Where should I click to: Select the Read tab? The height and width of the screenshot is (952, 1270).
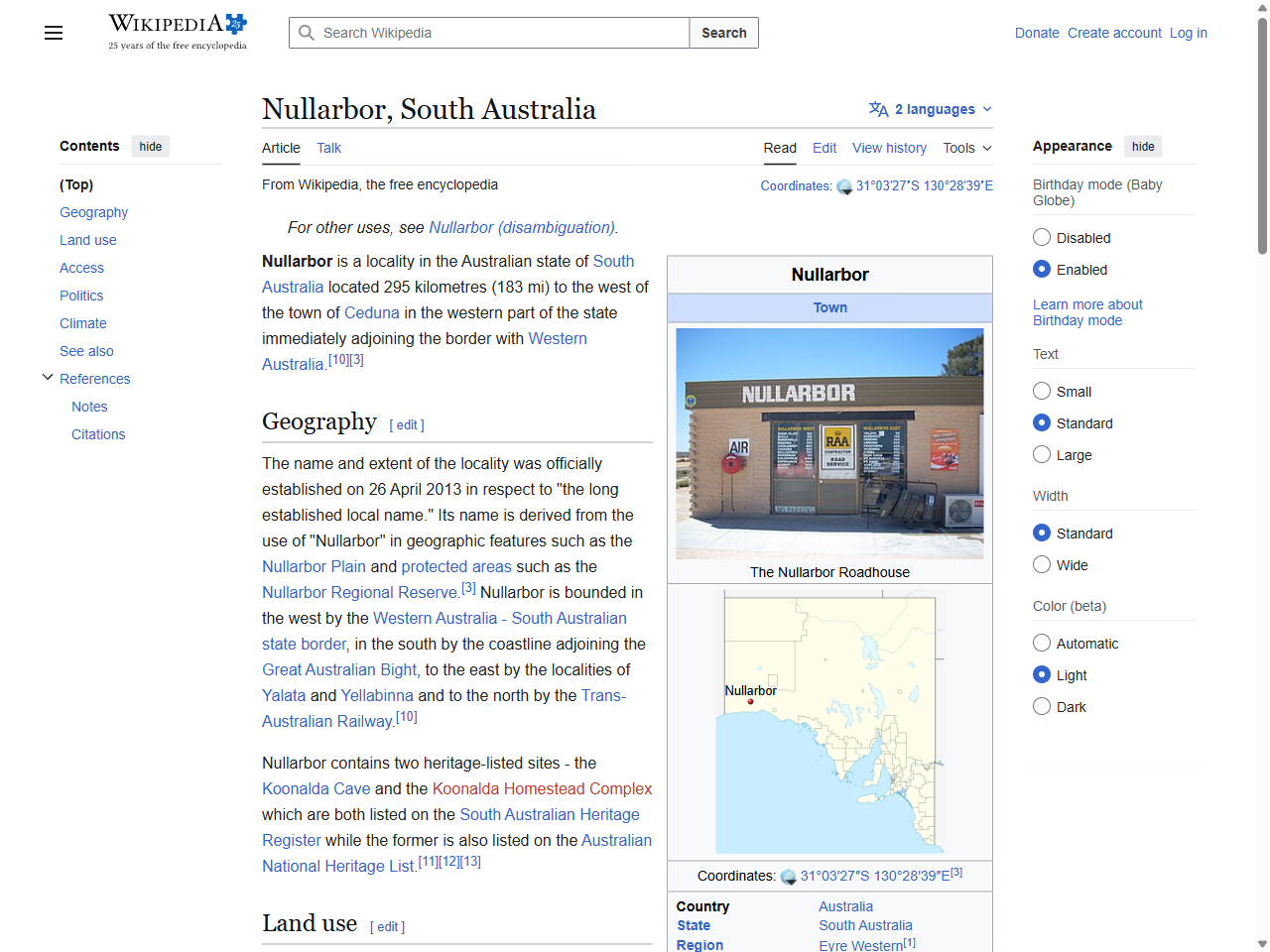pyautogui.click(x=780, y=148)
